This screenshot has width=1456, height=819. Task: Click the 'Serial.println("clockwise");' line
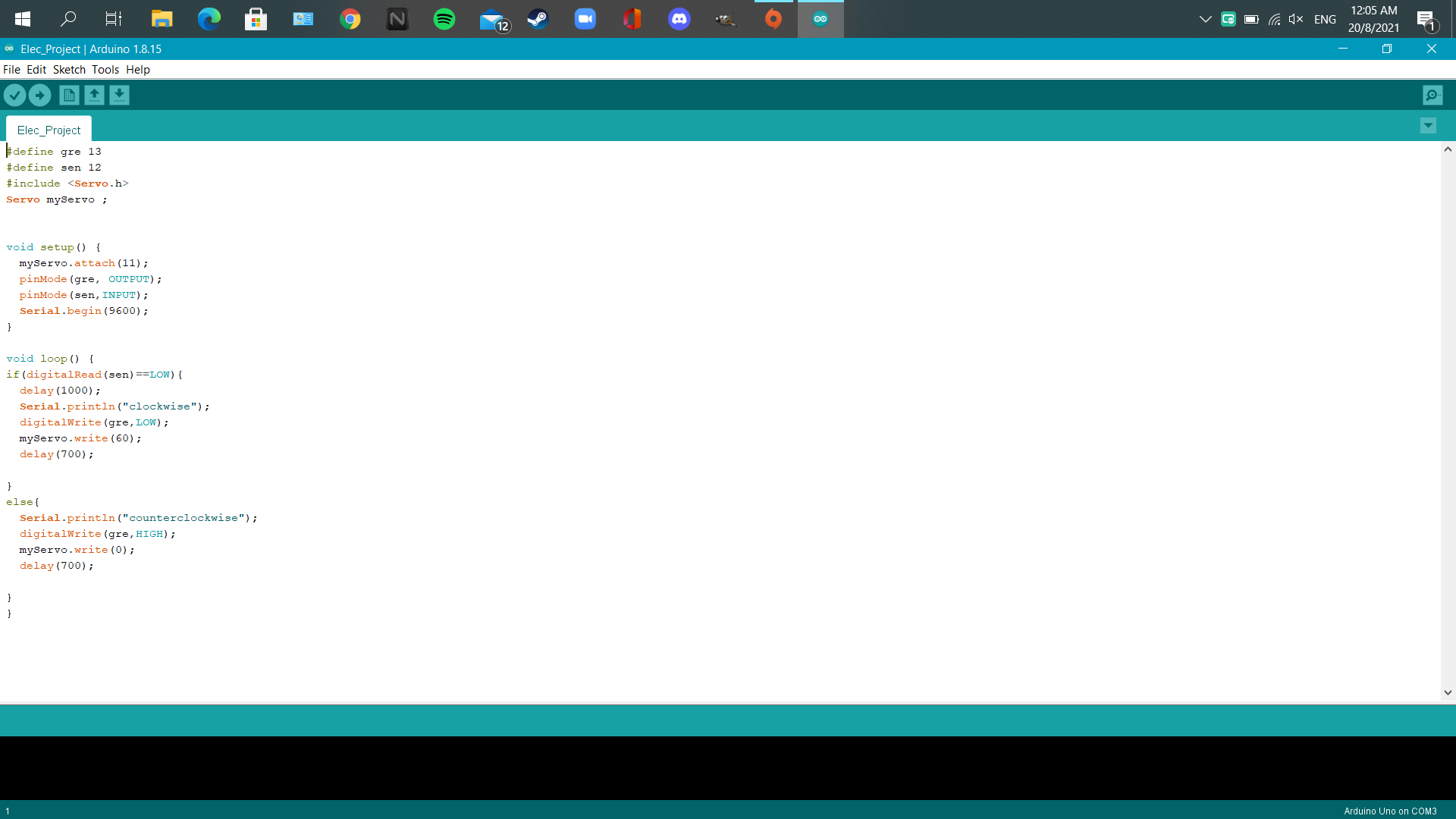pyautogui.click(x=115, y=406)
